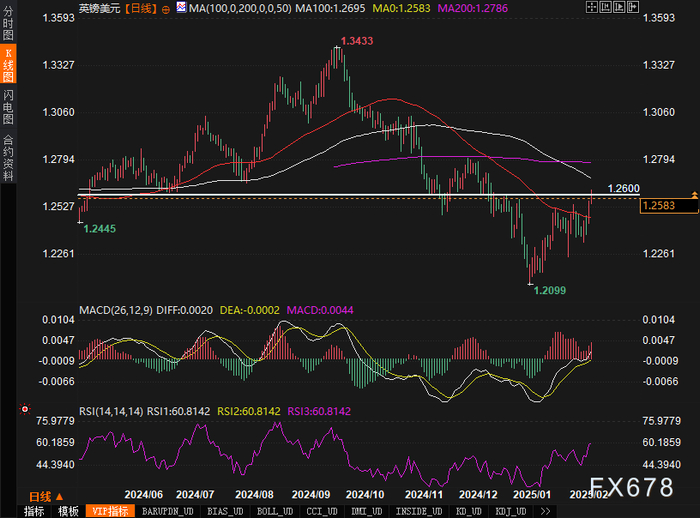Click the 1.2583 current price tag
Image resolution: width=700 pixels, height=518 pixels.
point(669,206)
